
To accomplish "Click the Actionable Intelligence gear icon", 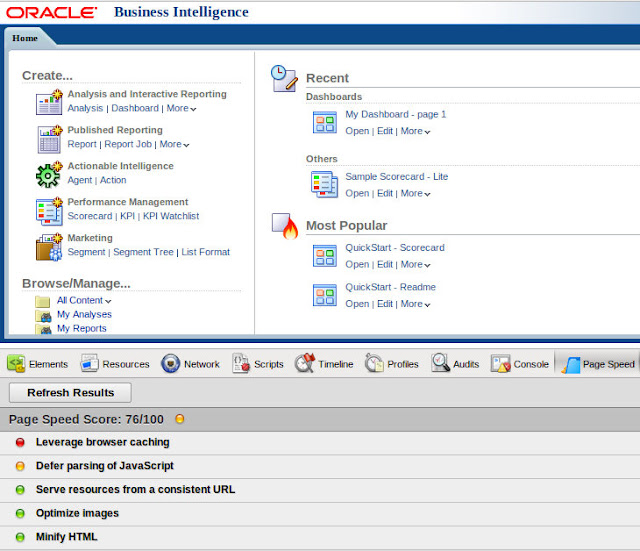I will [49, 174].
